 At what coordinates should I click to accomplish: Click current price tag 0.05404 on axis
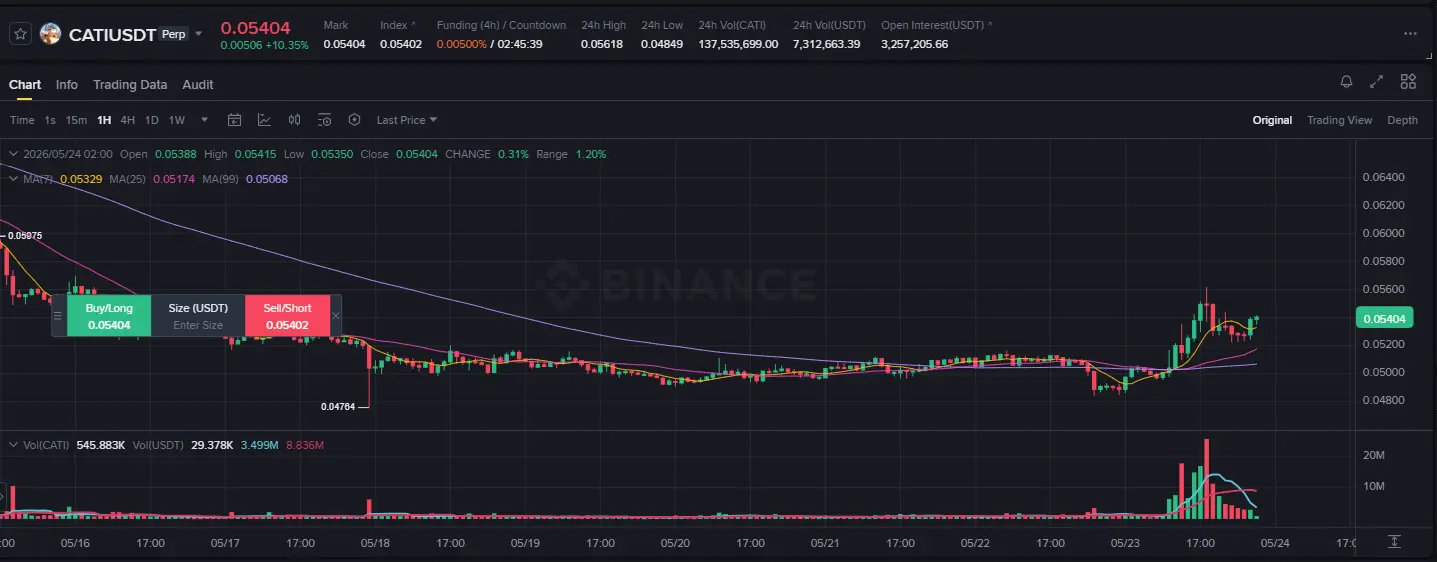pos(1384,318)
